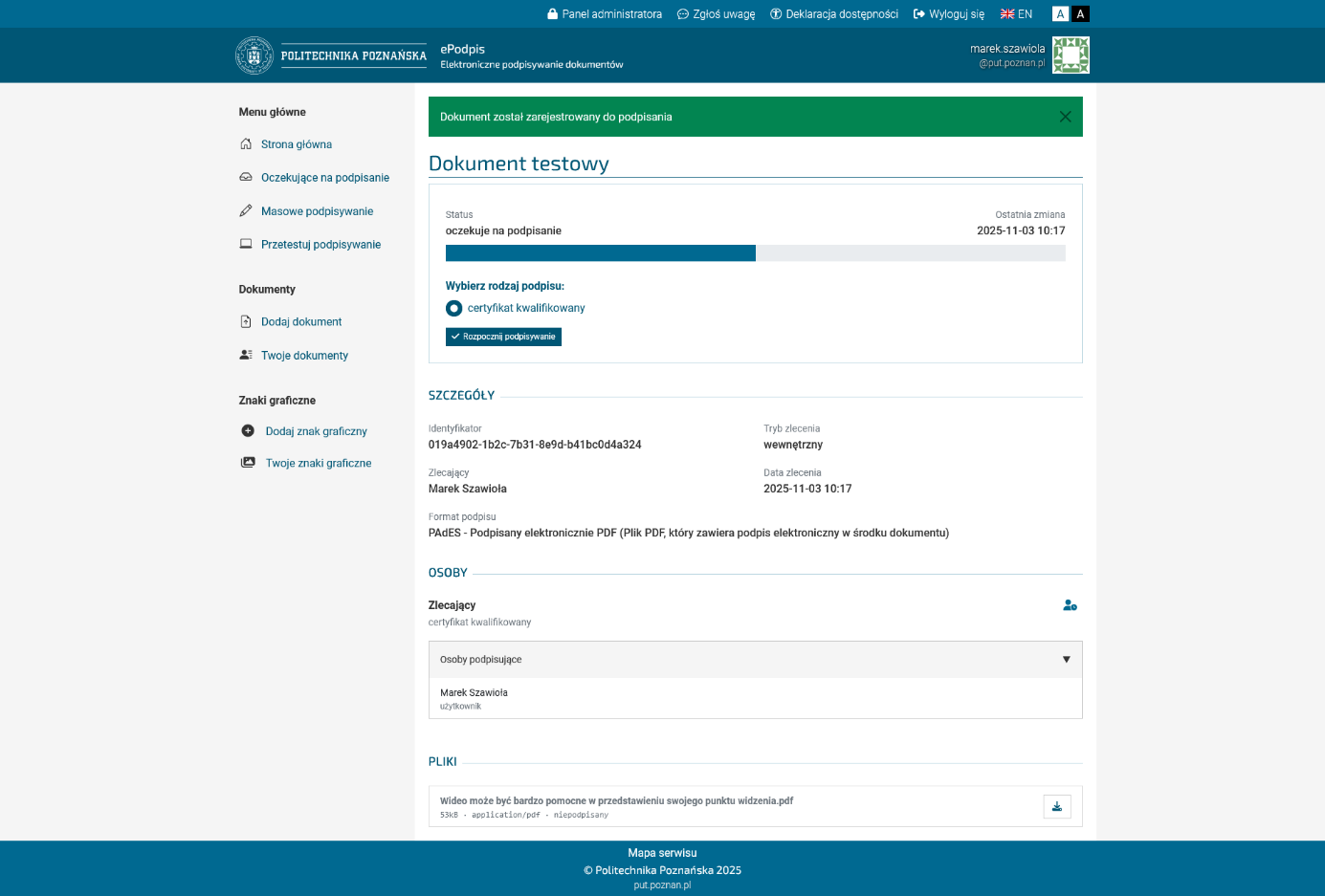Image resolution: width=1325 pixels, height=896 pixels.
Task: Click the download icon for the PDF file
Action: coord(1056,806)
